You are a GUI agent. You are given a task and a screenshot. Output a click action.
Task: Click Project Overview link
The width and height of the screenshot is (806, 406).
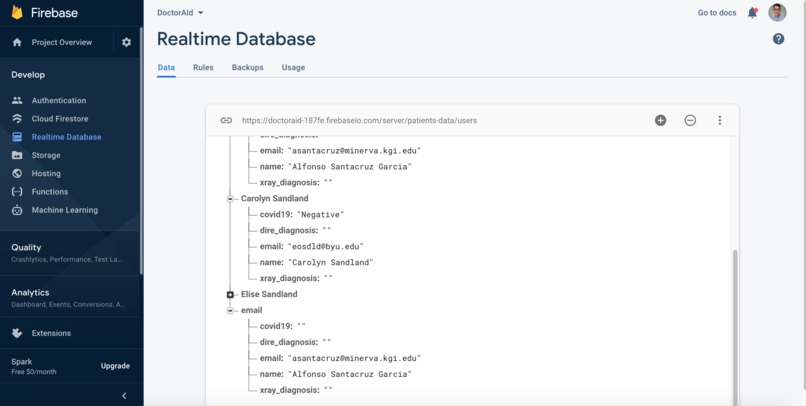point(62,42)
